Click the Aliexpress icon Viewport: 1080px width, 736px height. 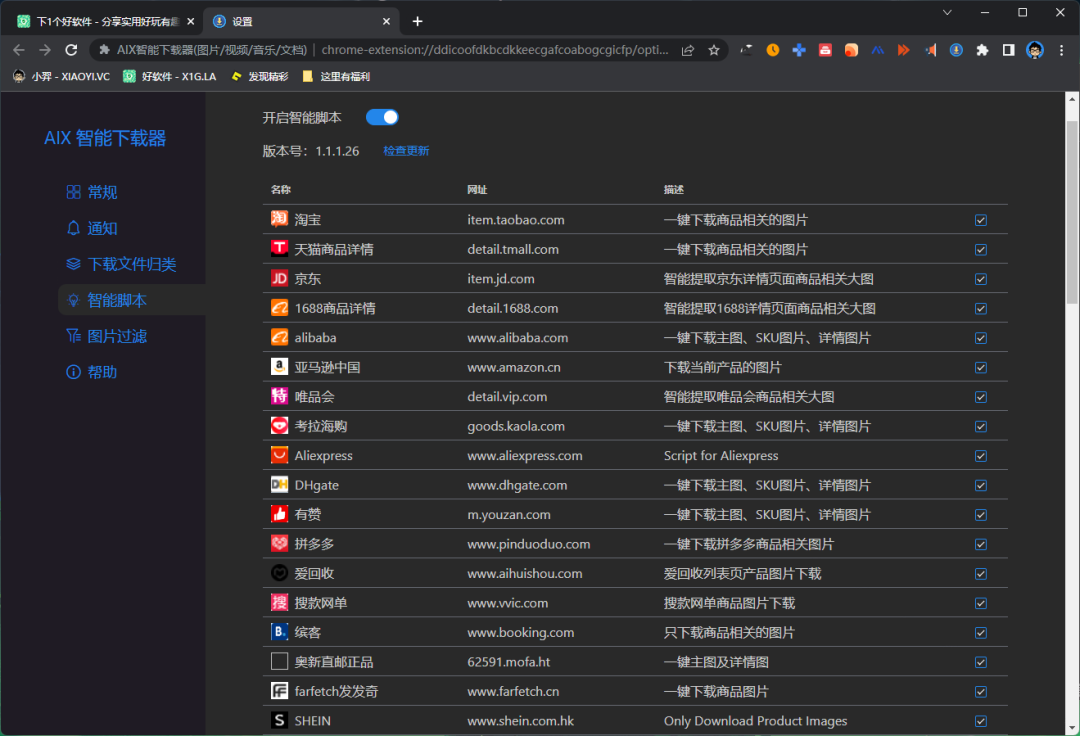[279, 455]
